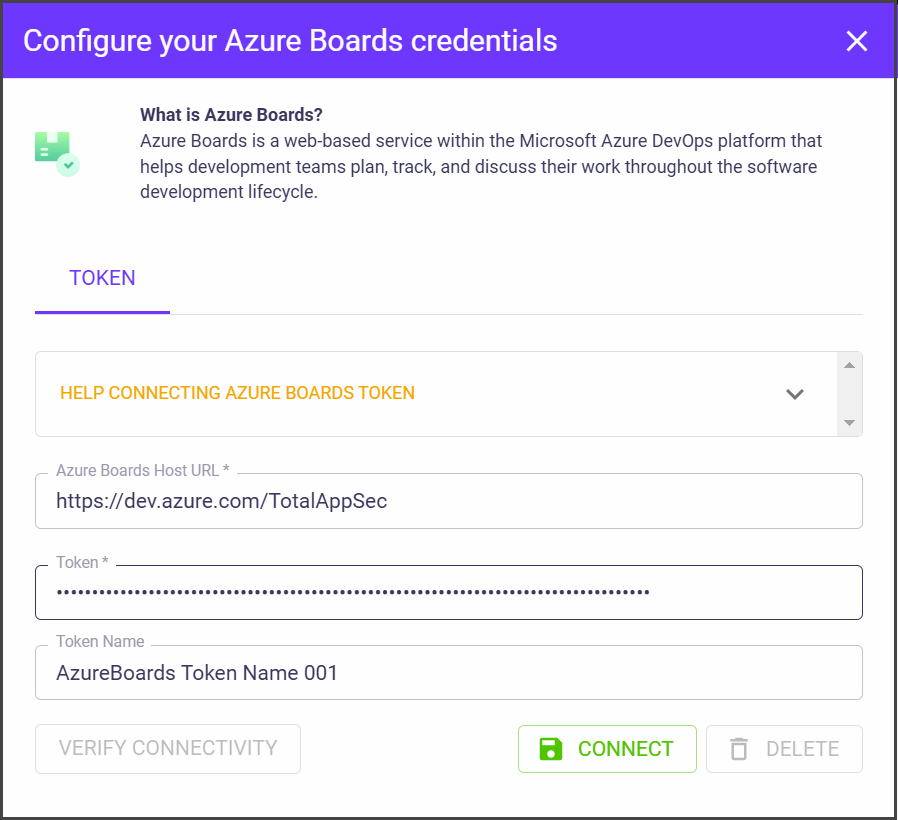Image resolution: width=898 pixels, height=820 pixels.
Task: Click the help panel scroll up arrow
Action: click(849, 365)
